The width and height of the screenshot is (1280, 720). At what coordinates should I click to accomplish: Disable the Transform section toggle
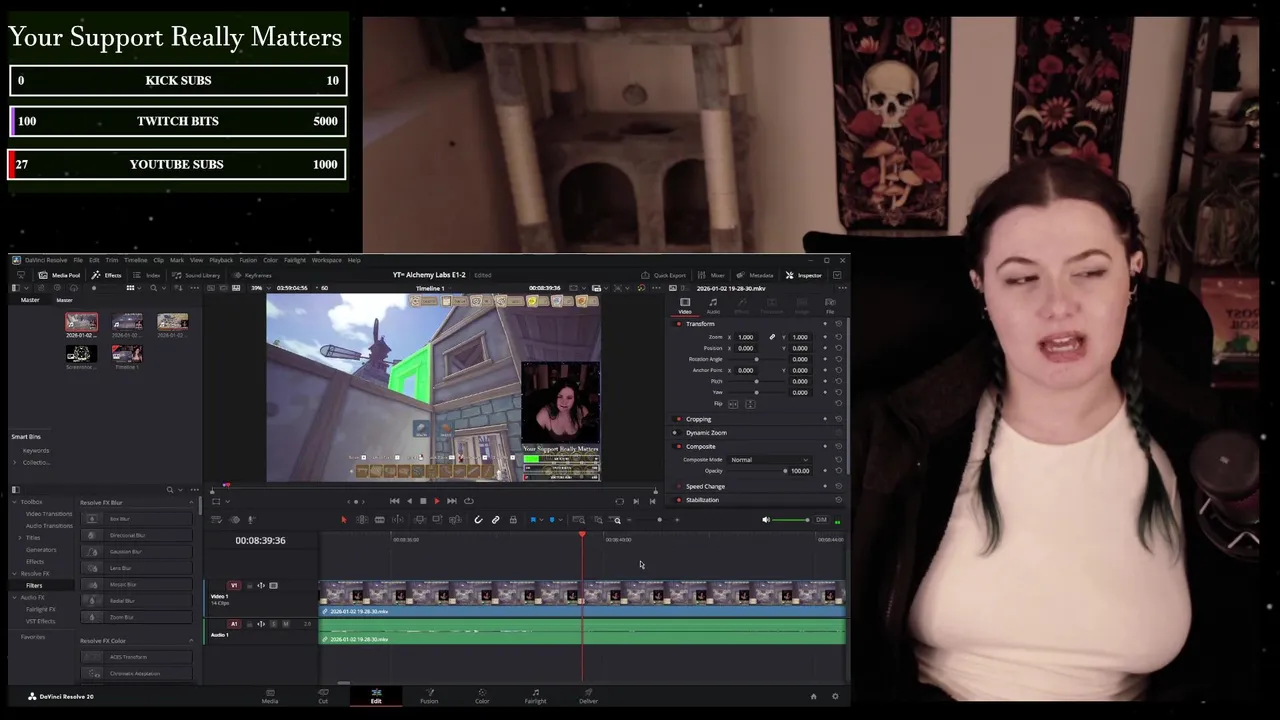point(679,324)
